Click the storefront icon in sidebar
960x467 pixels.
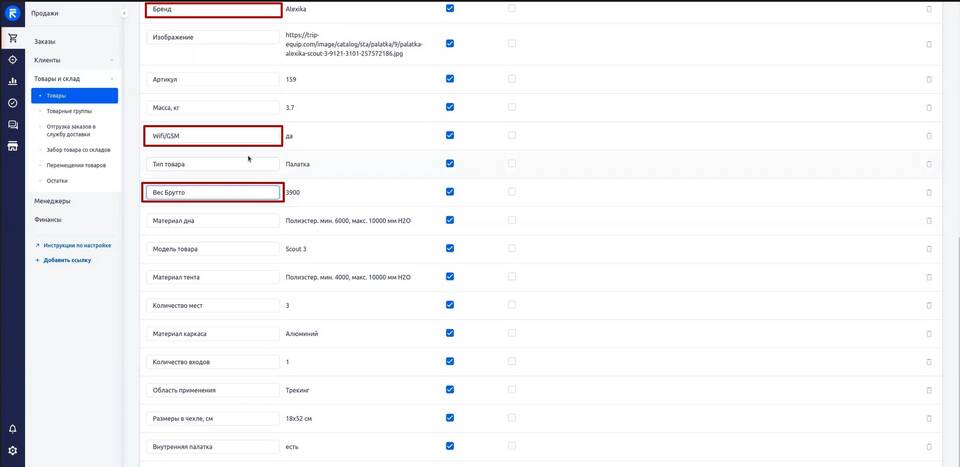point(12,146)
